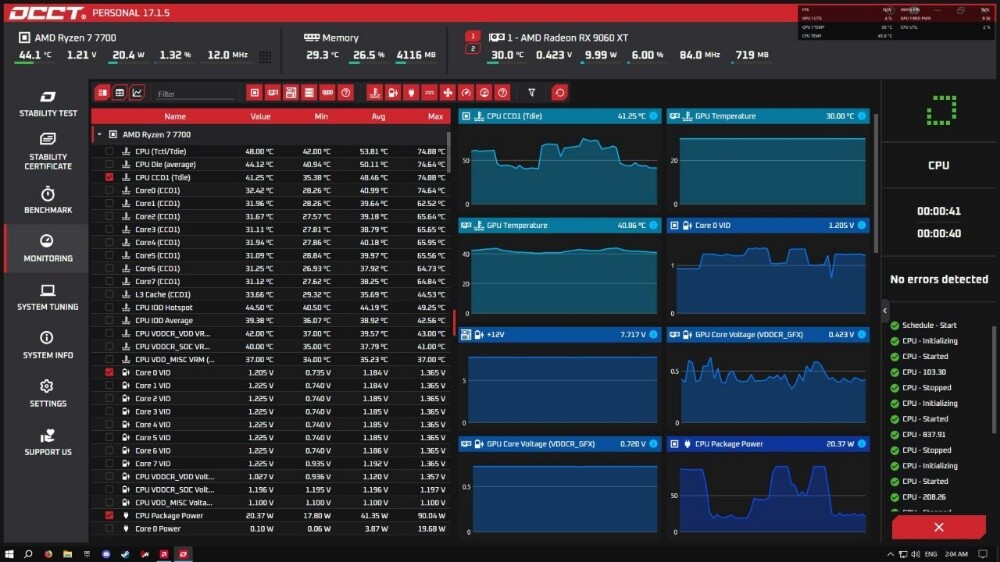Sort table by Min column
1000x562 pixels.
321,116
